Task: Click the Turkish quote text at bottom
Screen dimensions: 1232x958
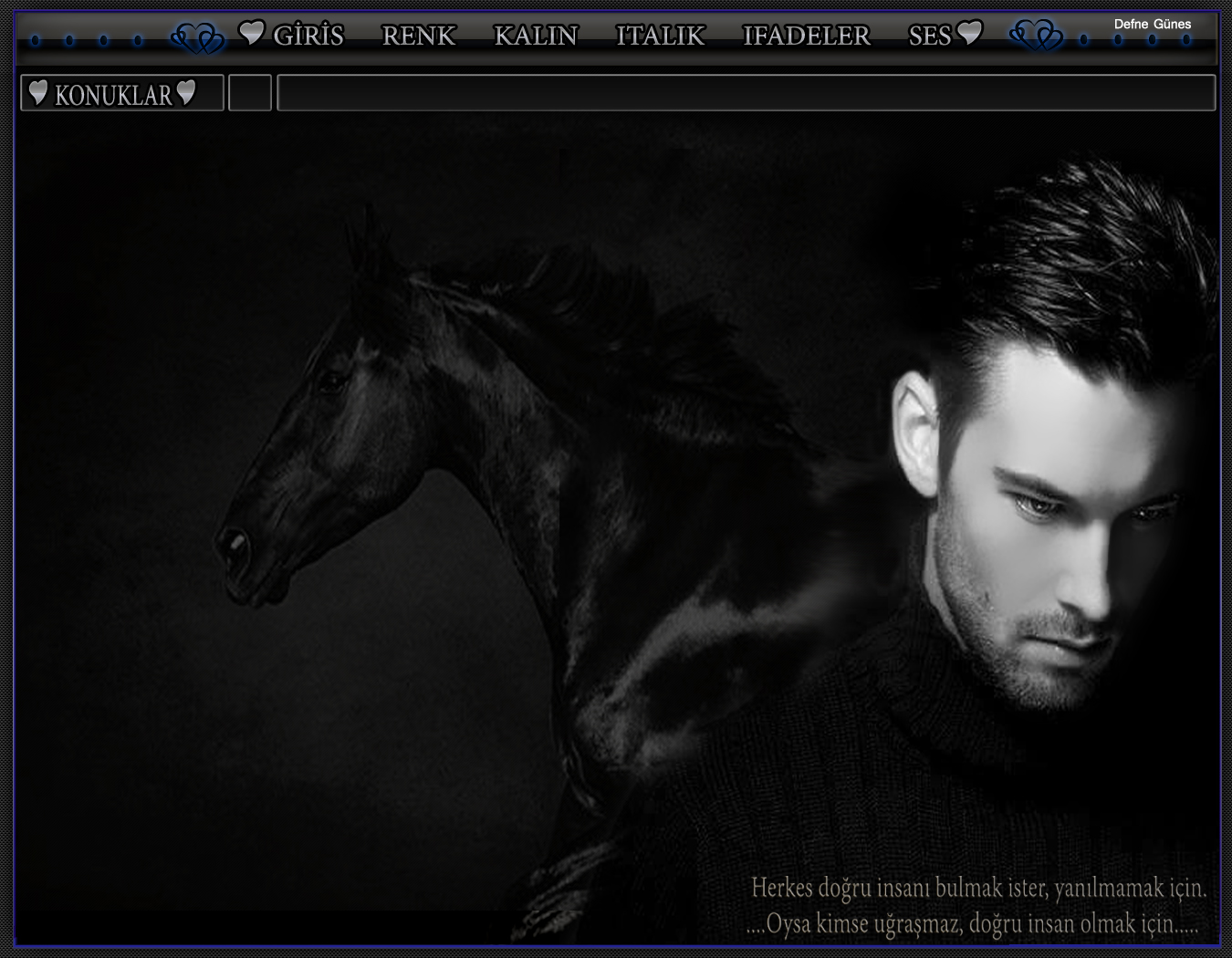Action: coord(976,905)
